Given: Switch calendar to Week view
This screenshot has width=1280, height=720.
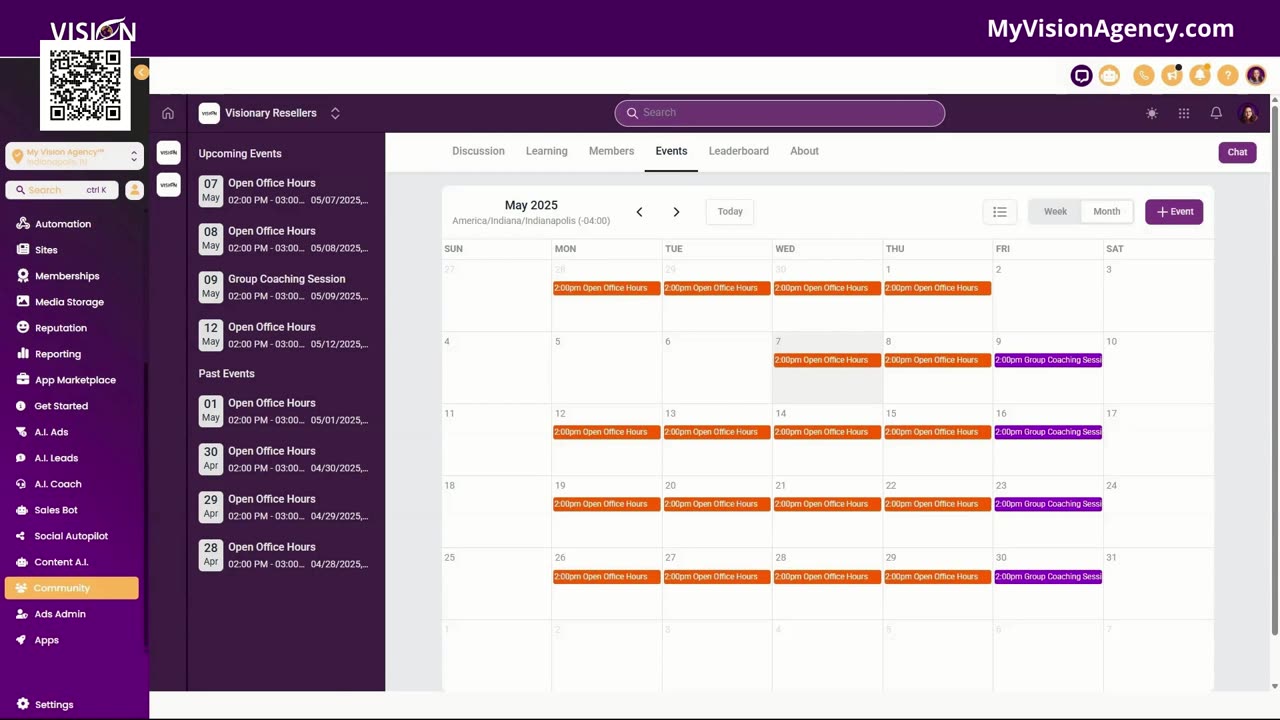Looking at the screenshot, I should coord(1055,212).
